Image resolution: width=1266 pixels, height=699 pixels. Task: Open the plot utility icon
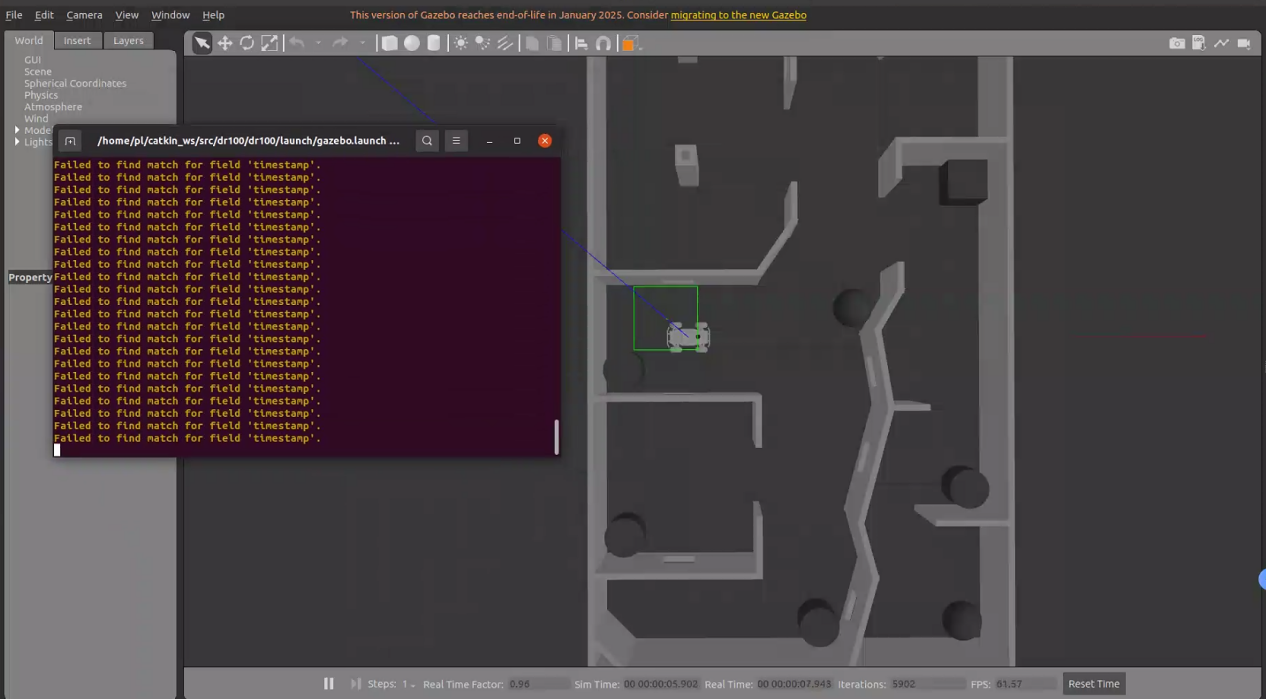point(1222,43)
